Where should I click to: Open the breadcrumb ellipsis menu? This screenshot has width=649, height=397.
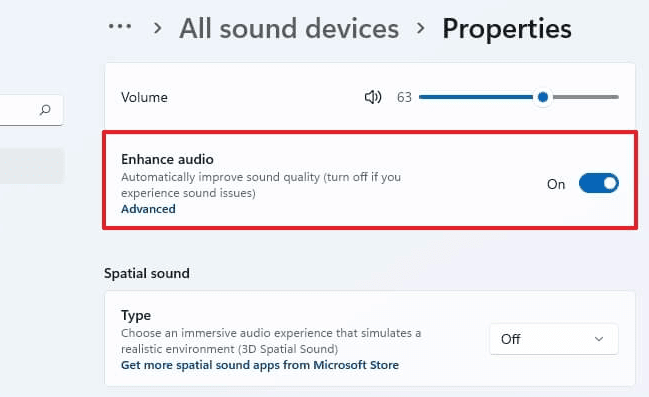120,27
